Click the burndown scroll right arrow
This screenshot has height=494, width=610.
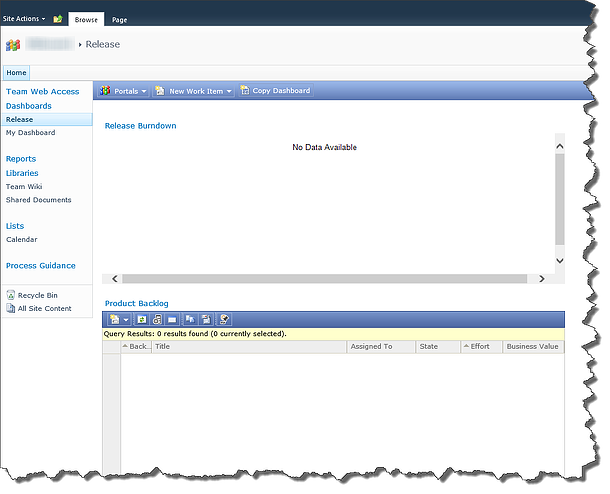click(x=542, y=279)
